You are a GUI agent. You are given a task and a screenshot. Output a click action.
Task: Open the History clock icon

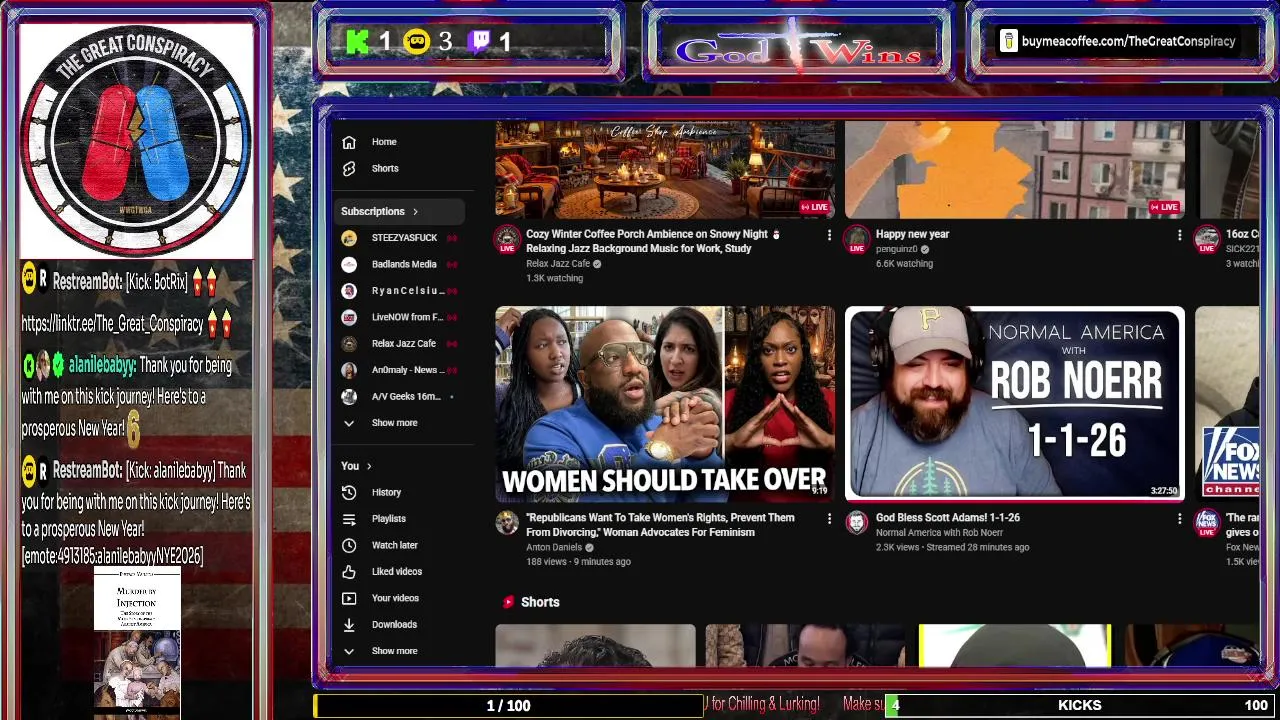click(349, 492)
